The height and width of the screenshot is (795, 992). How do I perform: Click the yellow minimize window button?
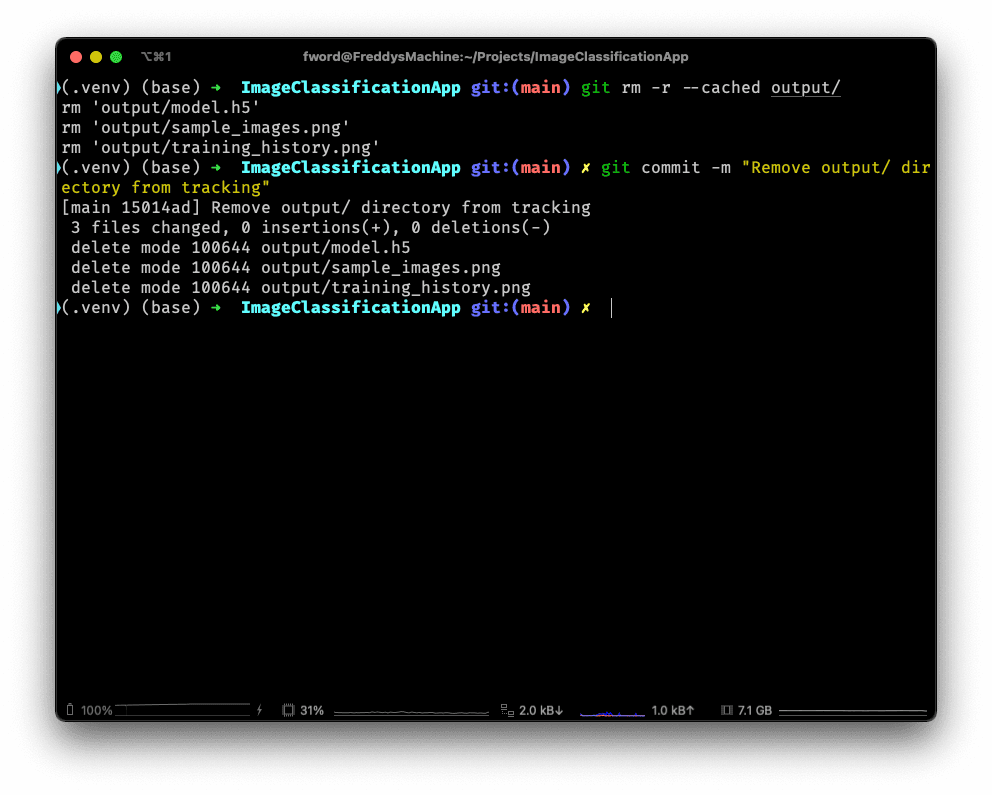click(96, 57)
